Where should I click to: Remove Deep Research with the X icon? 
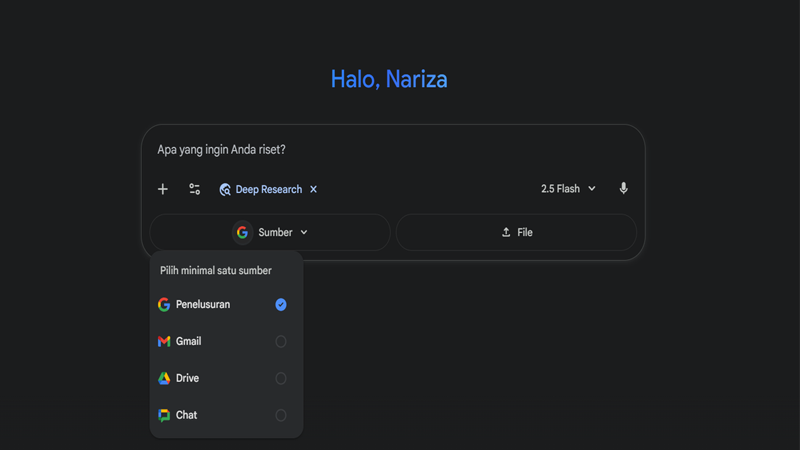pyautogui.click(x=313, y=189)
